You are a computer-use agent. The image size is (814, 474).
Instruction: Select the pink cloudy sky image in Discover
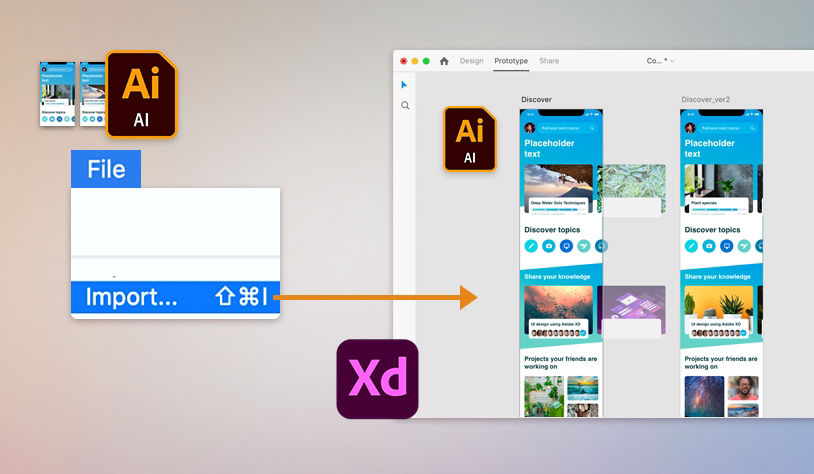point(558,302)
